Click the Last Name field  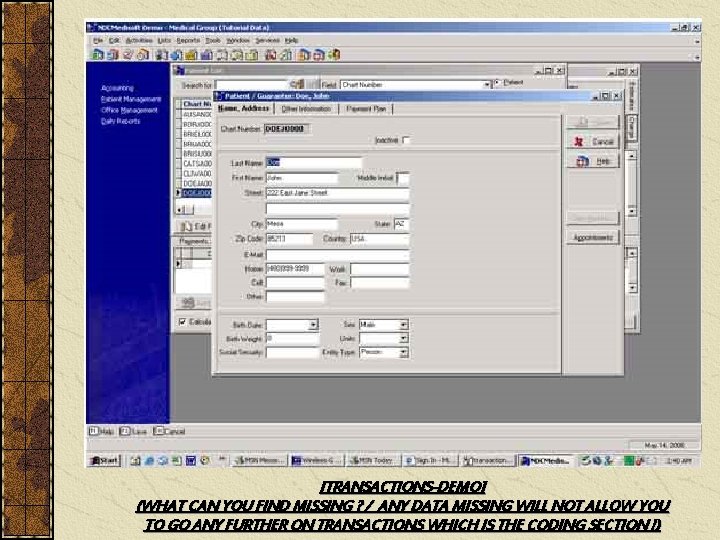click(x=314, y=163)
